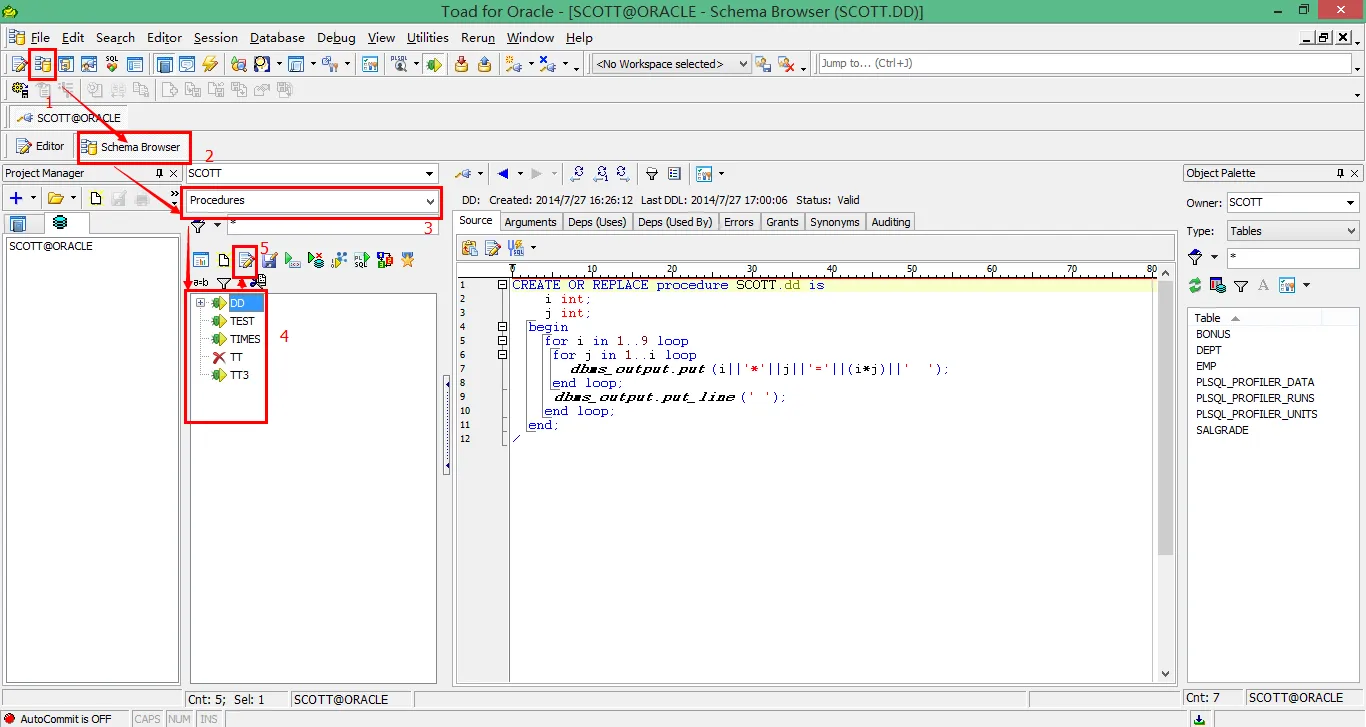Screen dimensions: 1366x727
Task: Switch to the Deps (Used By) tab
Action: (x=675, y=222)
